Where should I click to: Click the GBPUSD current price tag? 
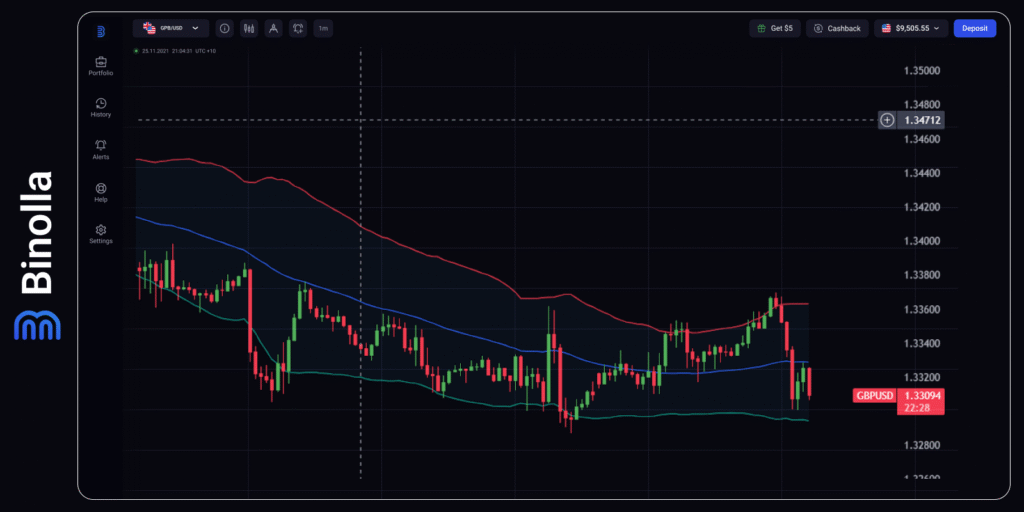[874, 395]
